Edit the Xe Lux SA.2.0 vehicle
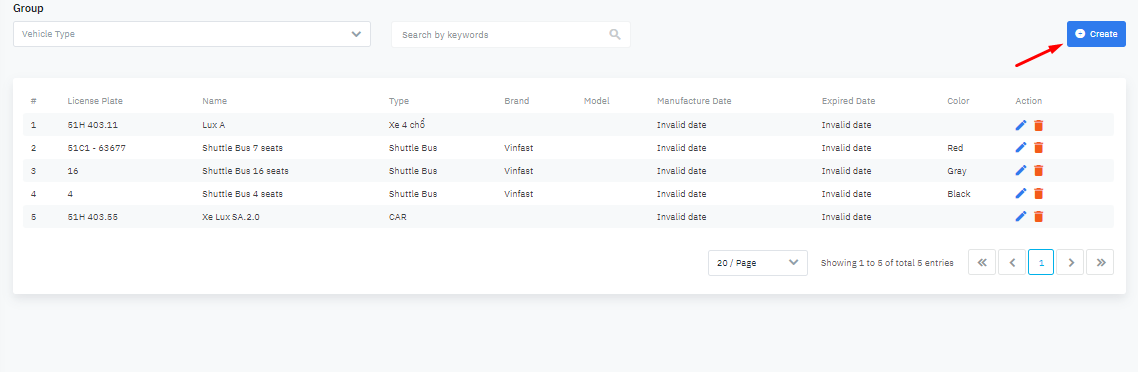Image resolution: width=1138 pixels, height=372 pixels. pos(1020,216)
